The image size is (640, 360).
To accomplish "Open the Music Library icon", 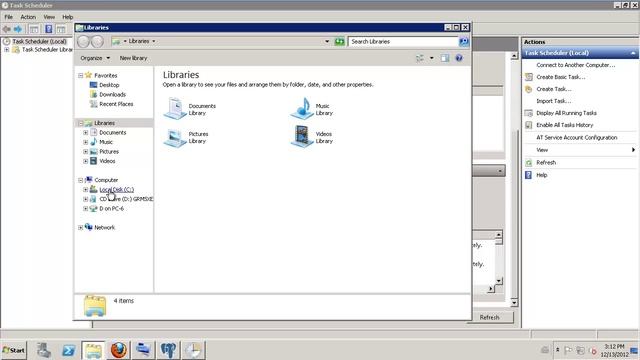I will tap(302, 109).
